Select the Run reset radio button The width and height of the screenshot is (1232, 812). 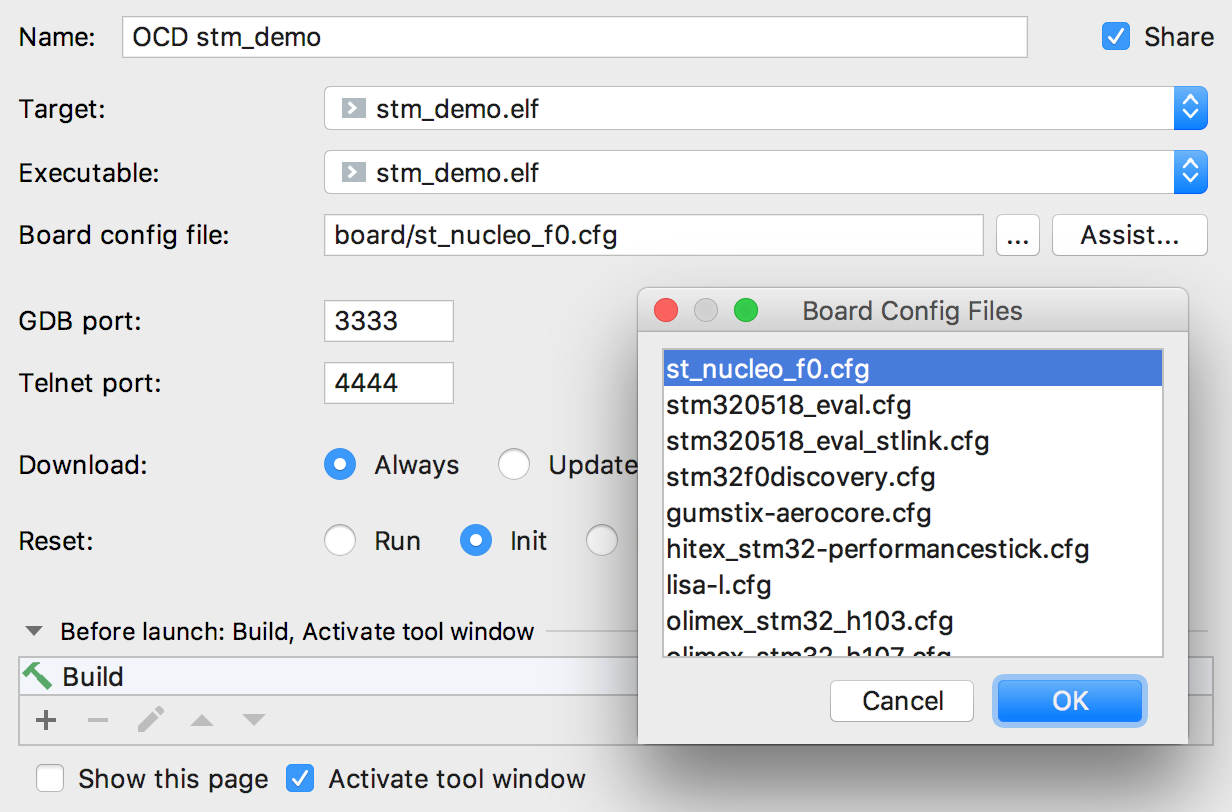[340, 541]
